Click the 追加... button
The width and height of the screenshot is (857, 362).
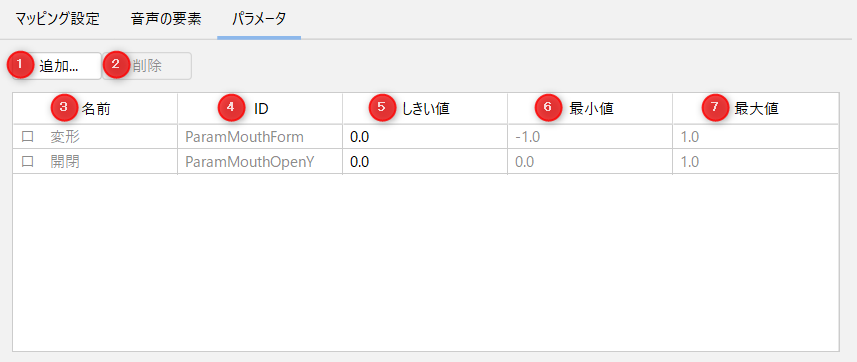pos(57,66)
